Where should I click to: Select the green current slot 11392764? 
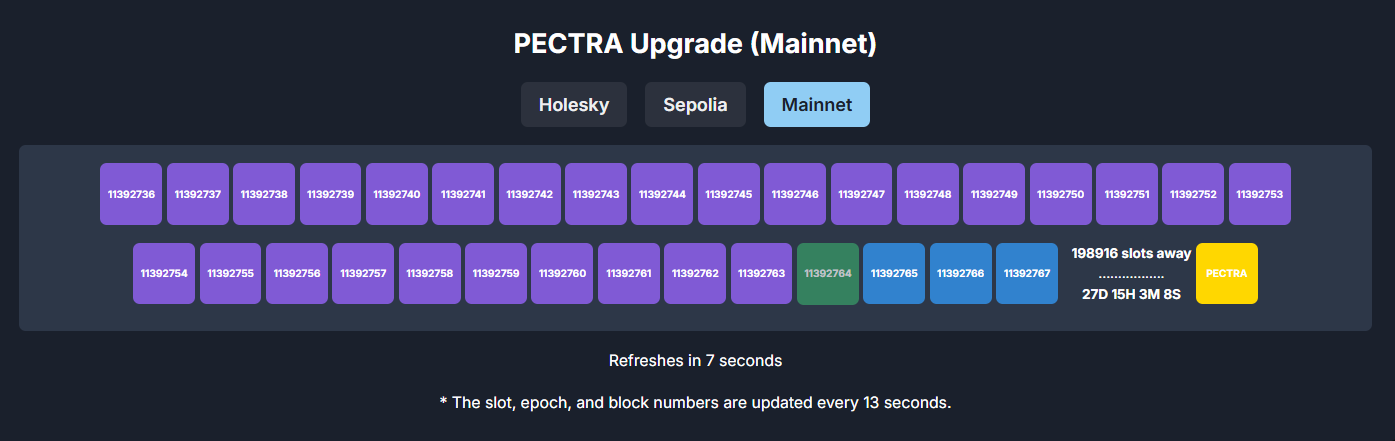pyautogui.click(x=827, y=273)
